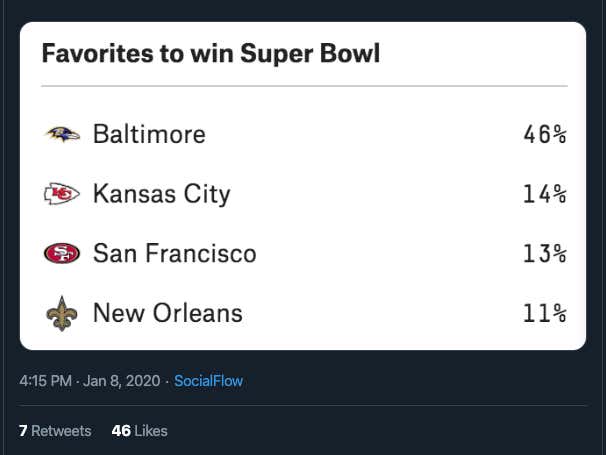Select the San Francisco team name
The image size is (606, 455).
(175, 254)
